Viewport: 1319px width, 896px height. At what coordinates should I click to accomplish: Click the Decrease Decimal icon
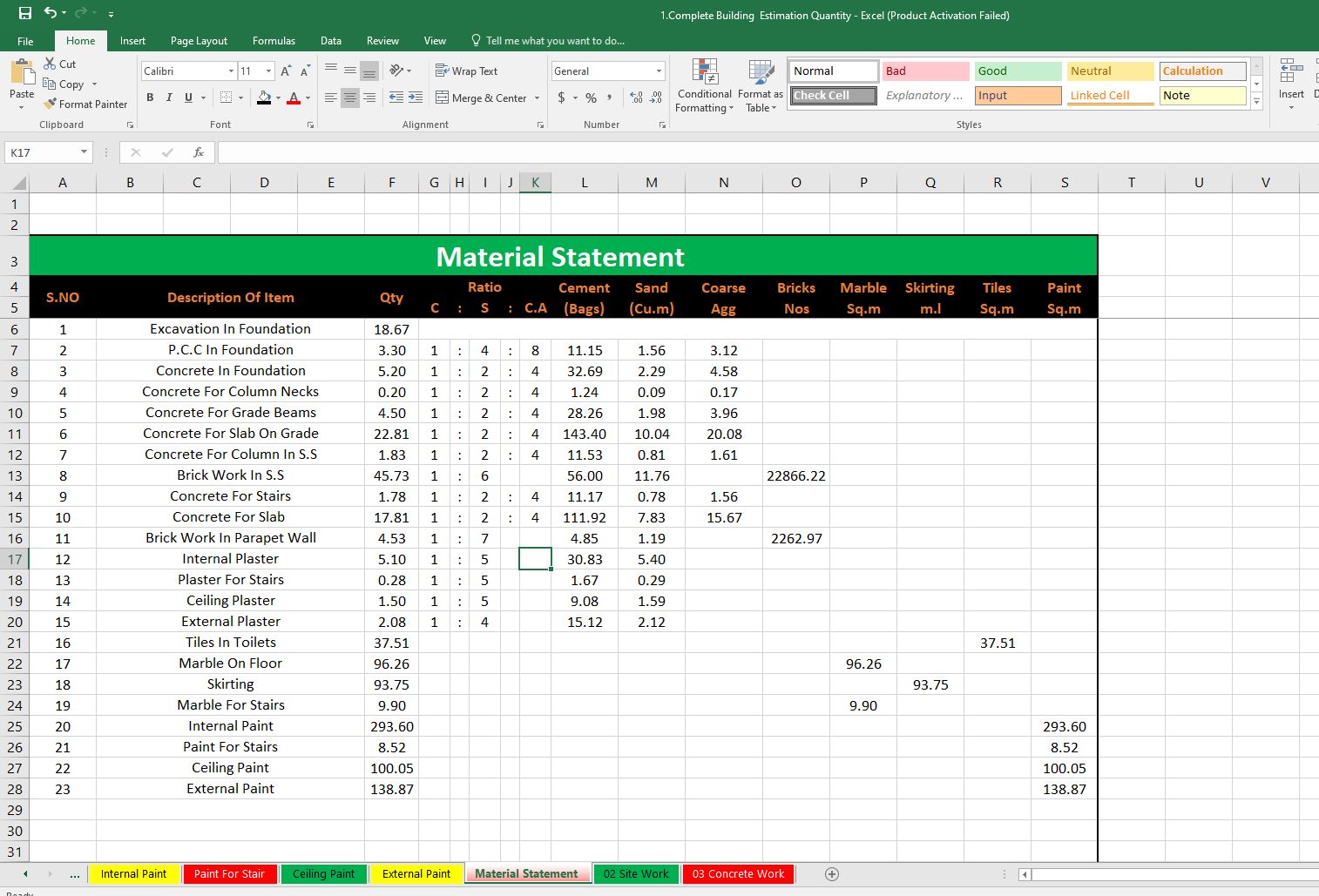tap(656, 98)
